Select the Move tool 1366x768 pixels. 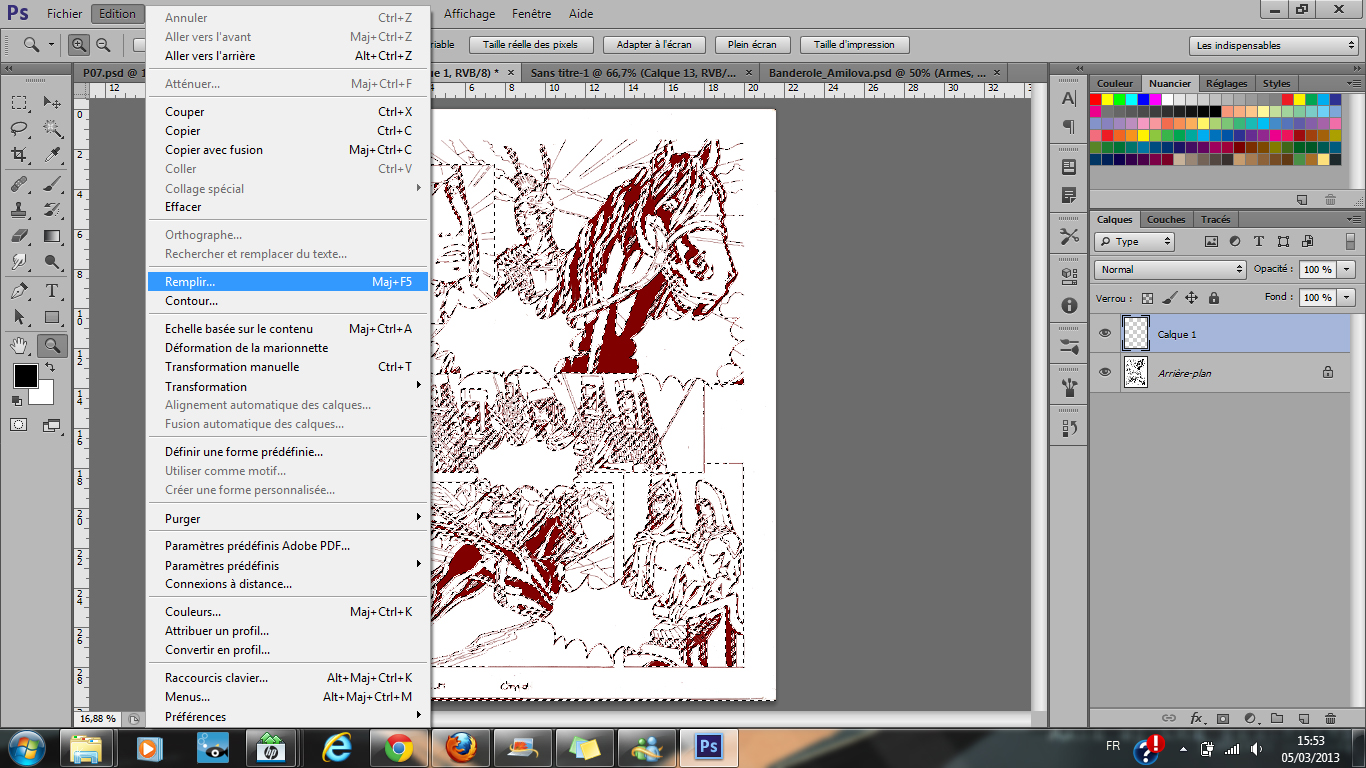pos(52,102)
